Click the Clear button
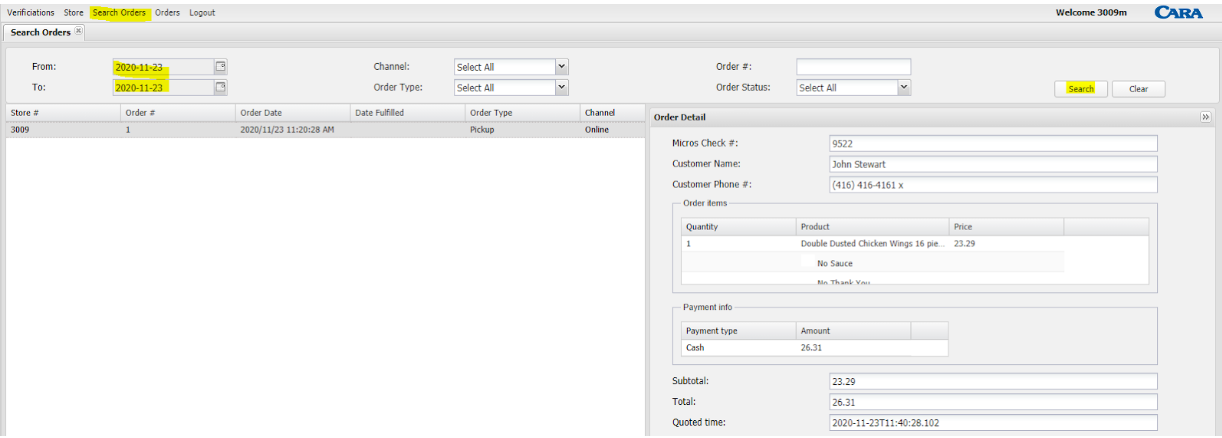Image resolution: width=1222 pixels, height=438 pixels. [x=1138, y=89]
